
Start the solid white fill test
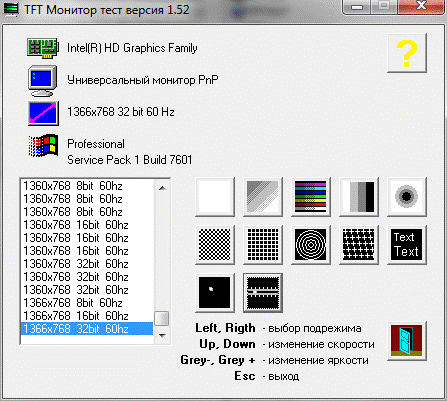click(215, 197)
